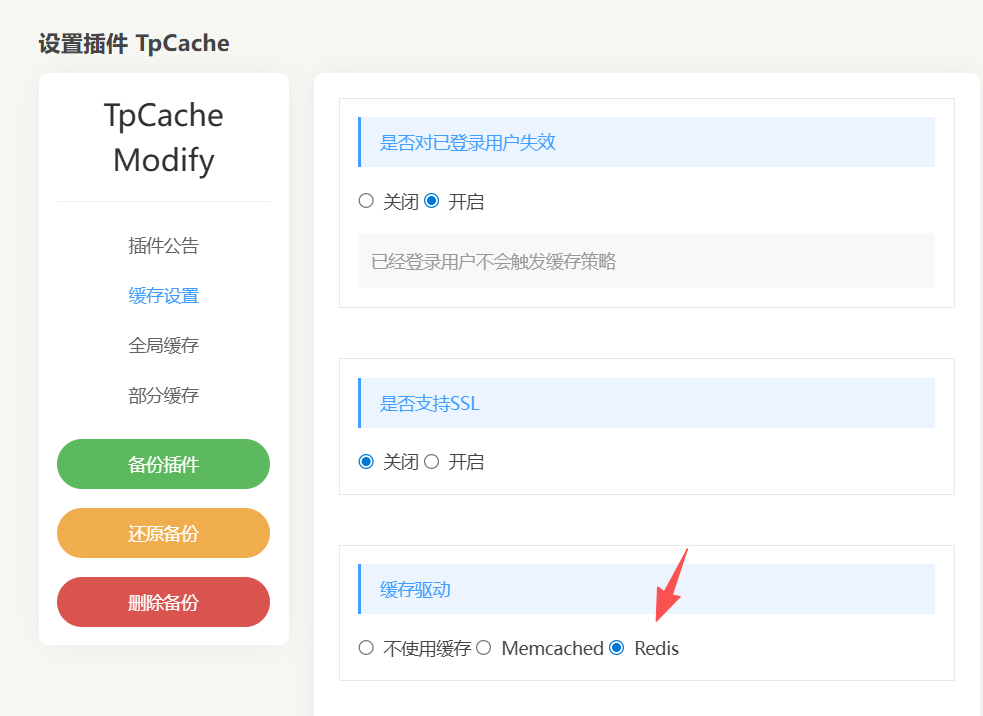Select 关闭 radio under 是否支持SSL
The width and height of the screenshot is (983, 716).
coord(366,462)
